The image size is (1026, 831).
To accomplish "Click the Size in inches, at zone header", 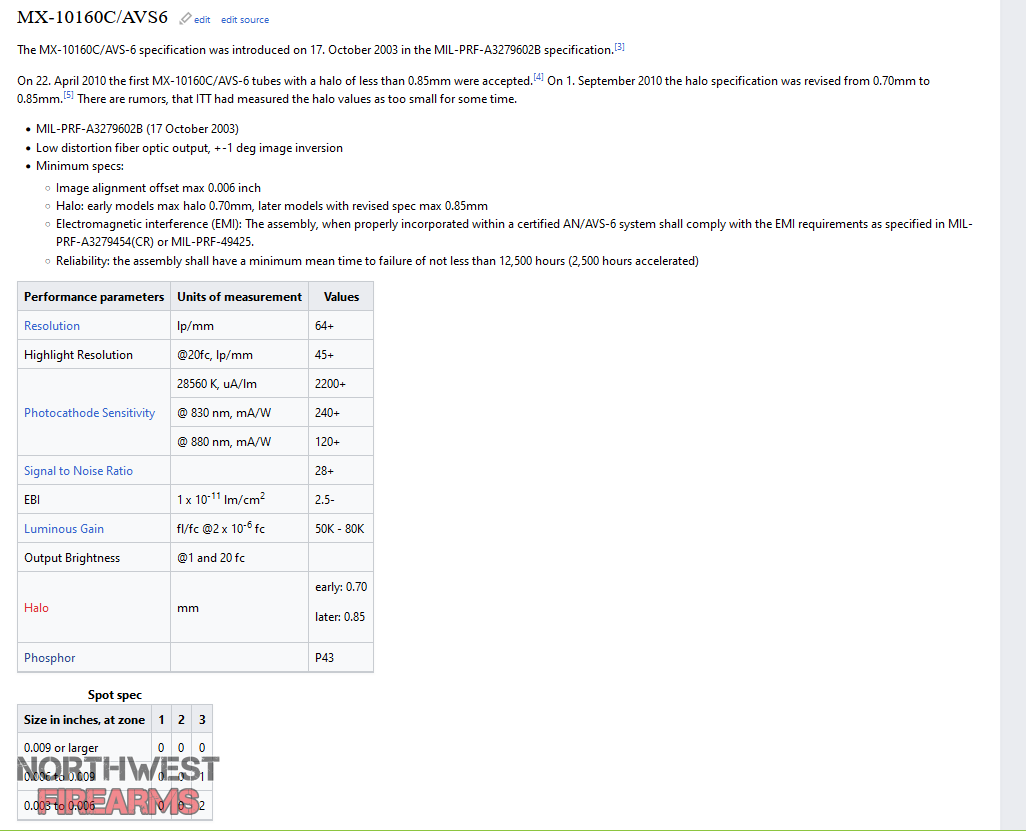I will [x=84, y=719].
